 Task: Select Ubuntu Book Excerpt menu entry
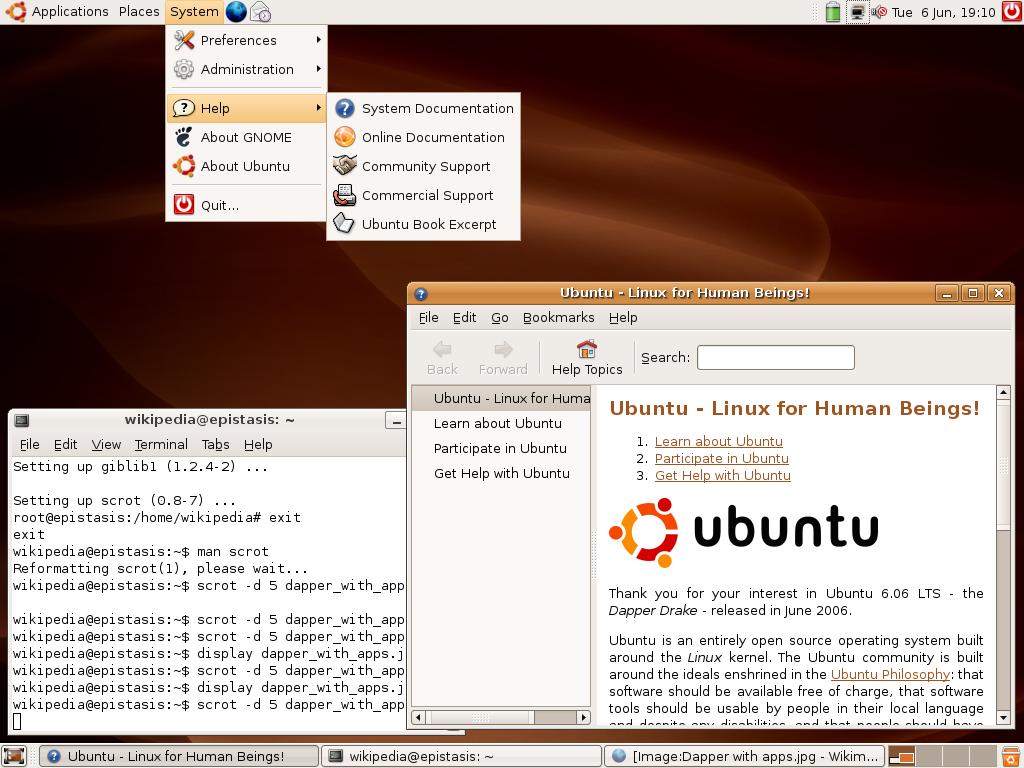click(428, 224)
